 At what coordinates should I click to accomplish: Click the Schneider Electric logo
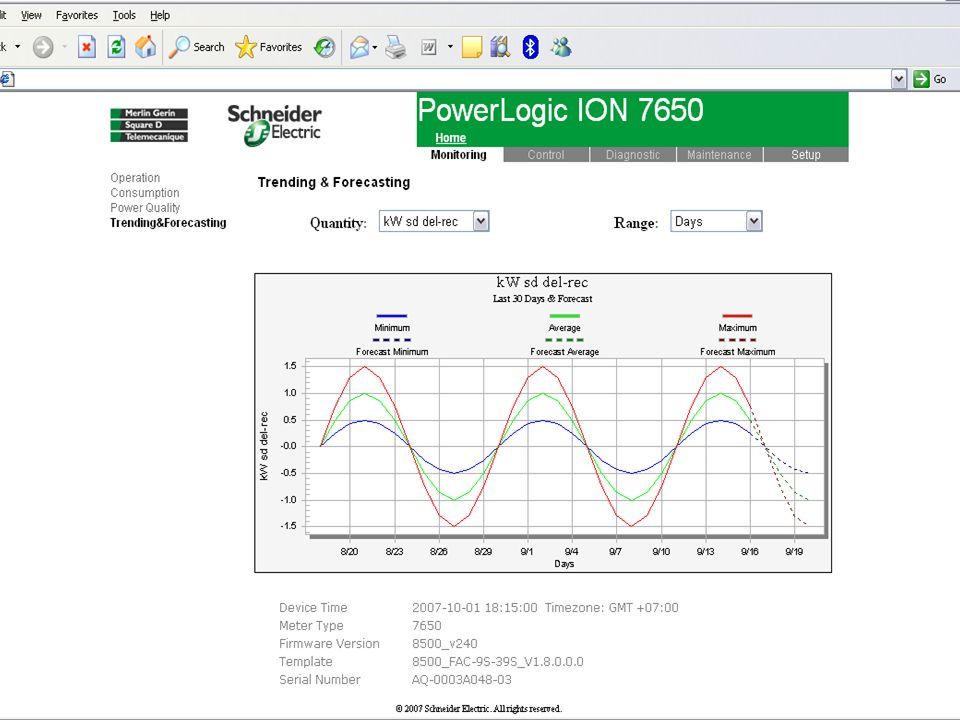(274, 124)
